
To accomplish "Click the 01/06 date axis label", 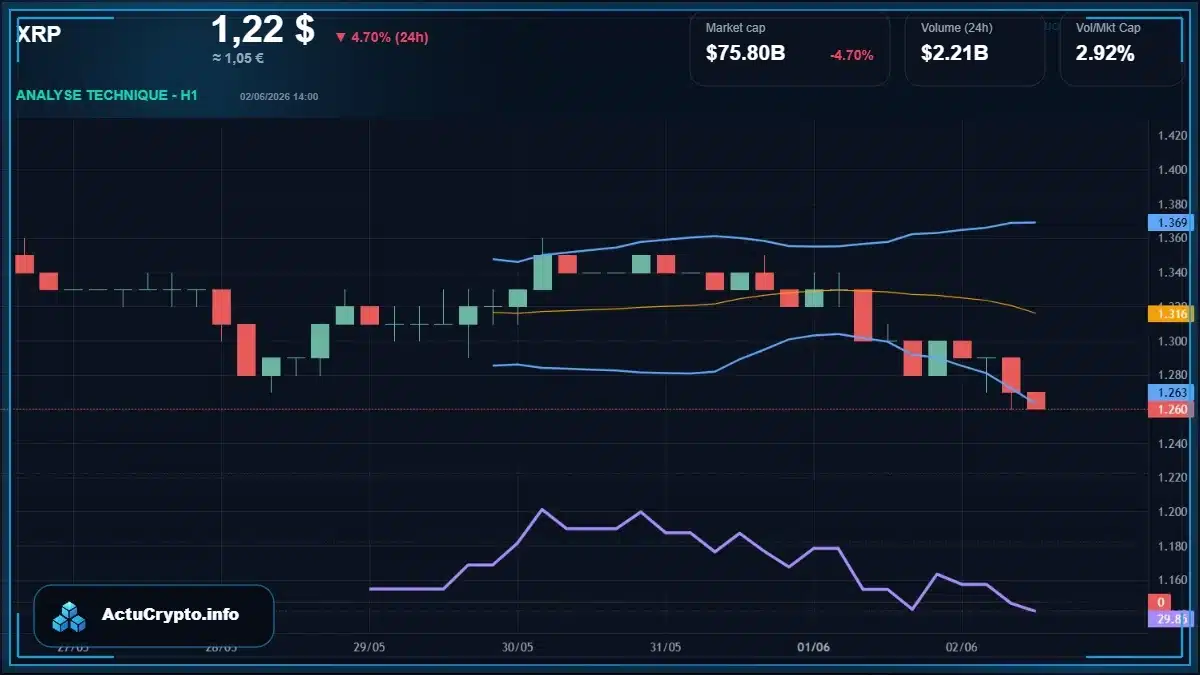I will pos(813,647).
